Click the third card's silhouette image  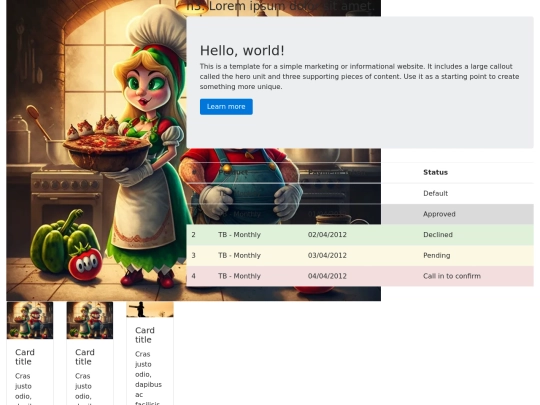(150, 309)
